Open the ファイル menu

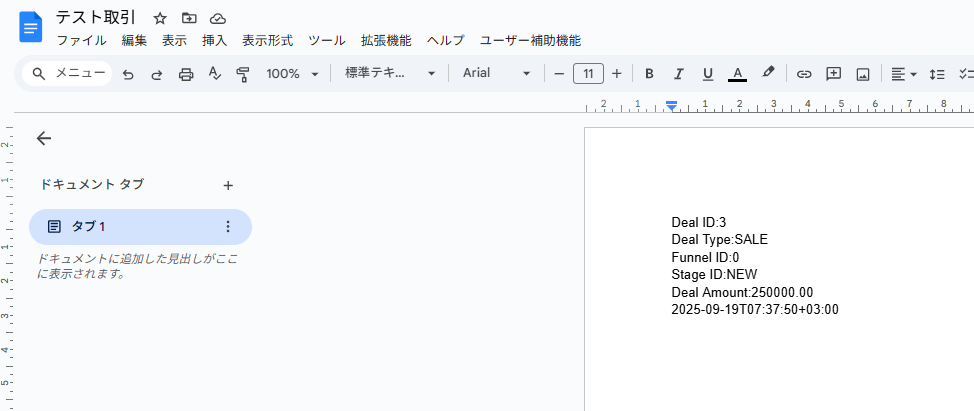(x=81, y=41)
